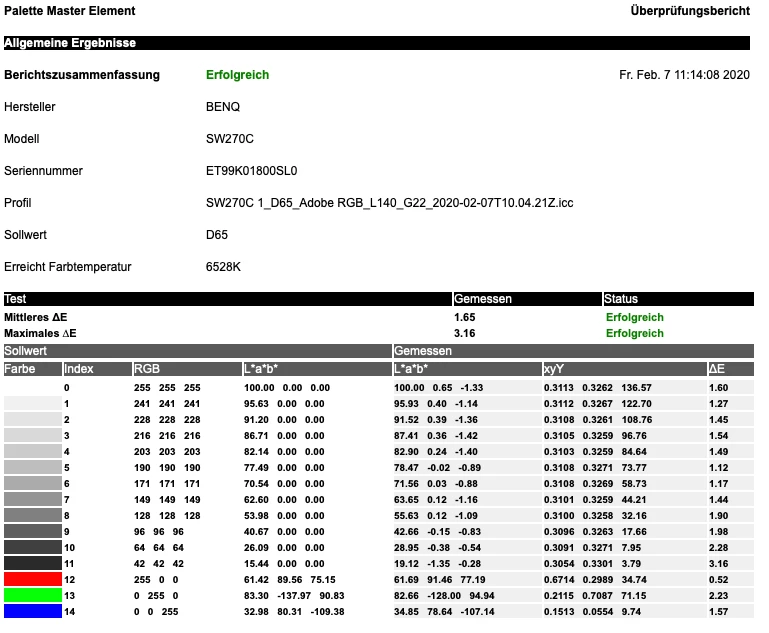Select the model value 'SW270C'
769x633 pixels.
tap(230, 139)
